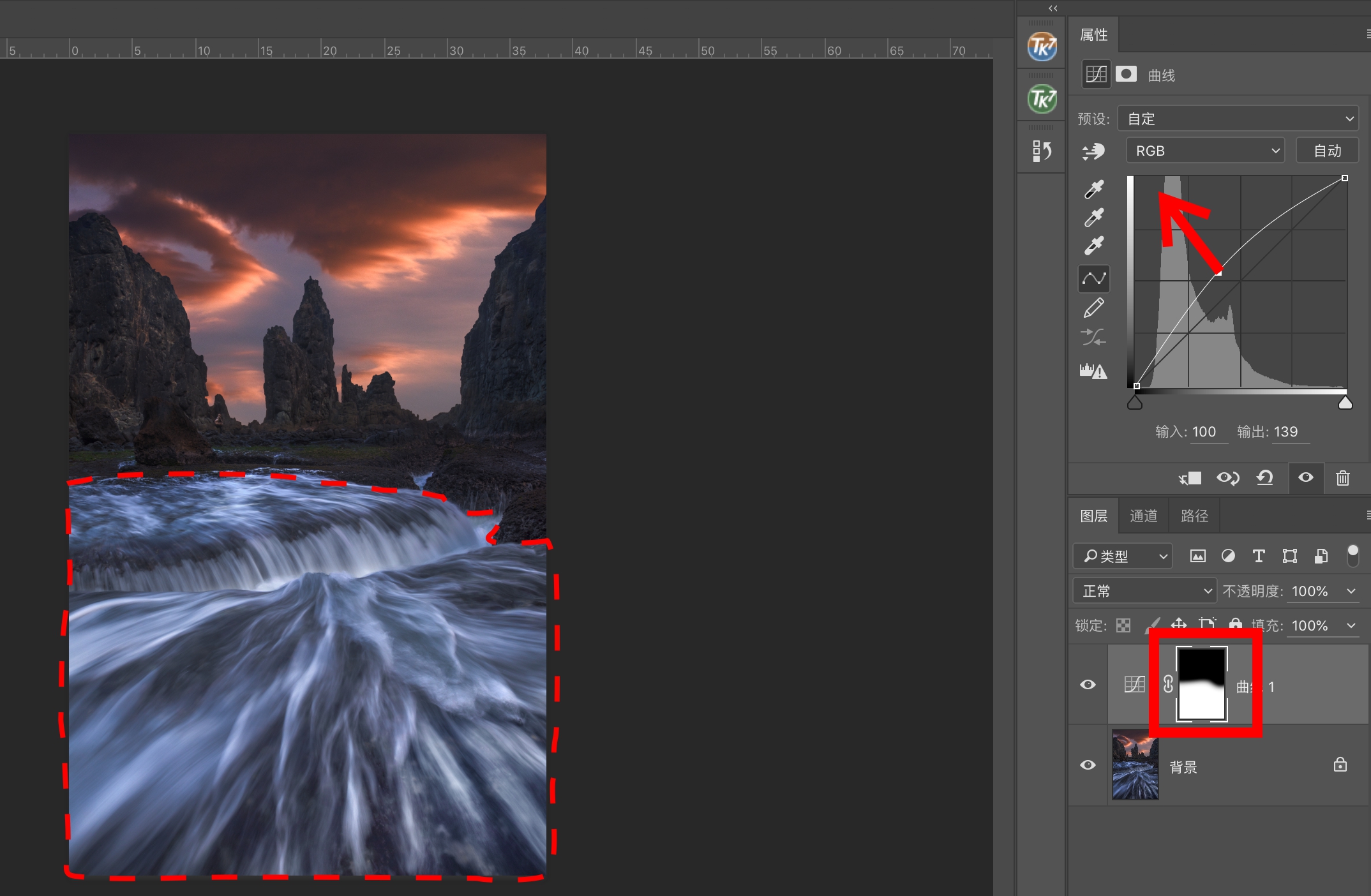Click the clip to layer icon

[x=1190, y=478]
